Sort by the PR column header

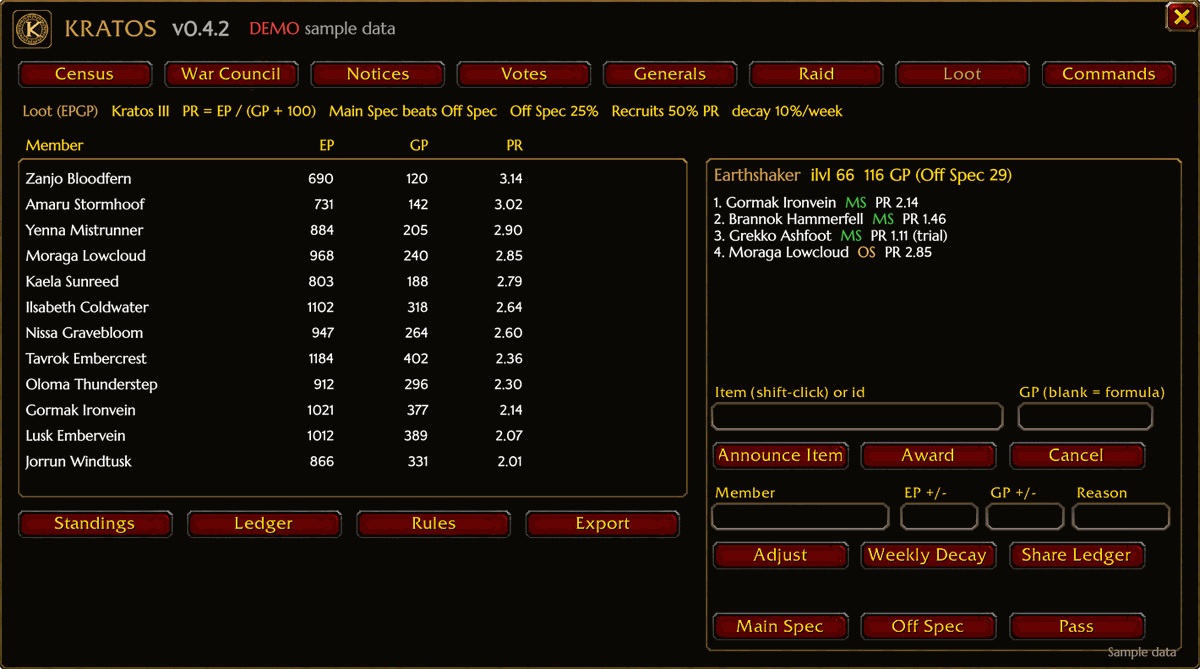[514, 146]
